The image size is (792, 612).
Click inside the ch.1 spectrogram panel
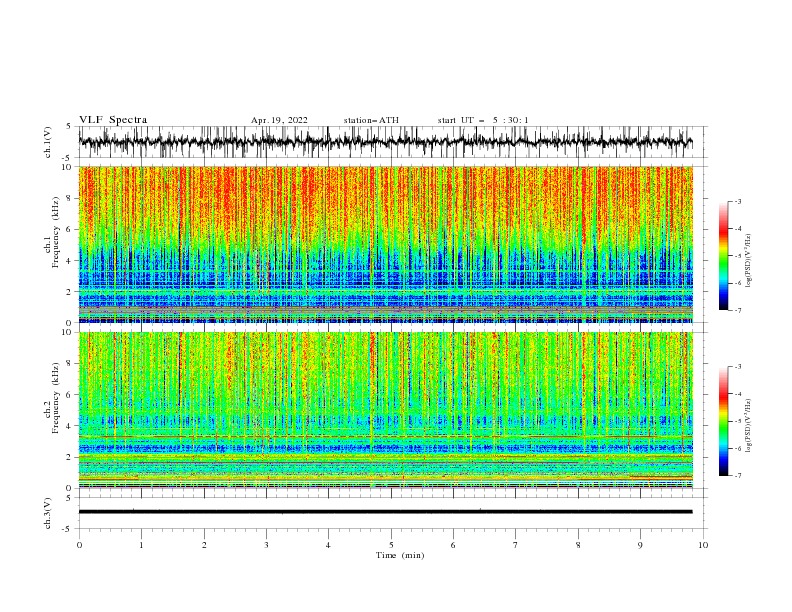click(x=385, y=244)
